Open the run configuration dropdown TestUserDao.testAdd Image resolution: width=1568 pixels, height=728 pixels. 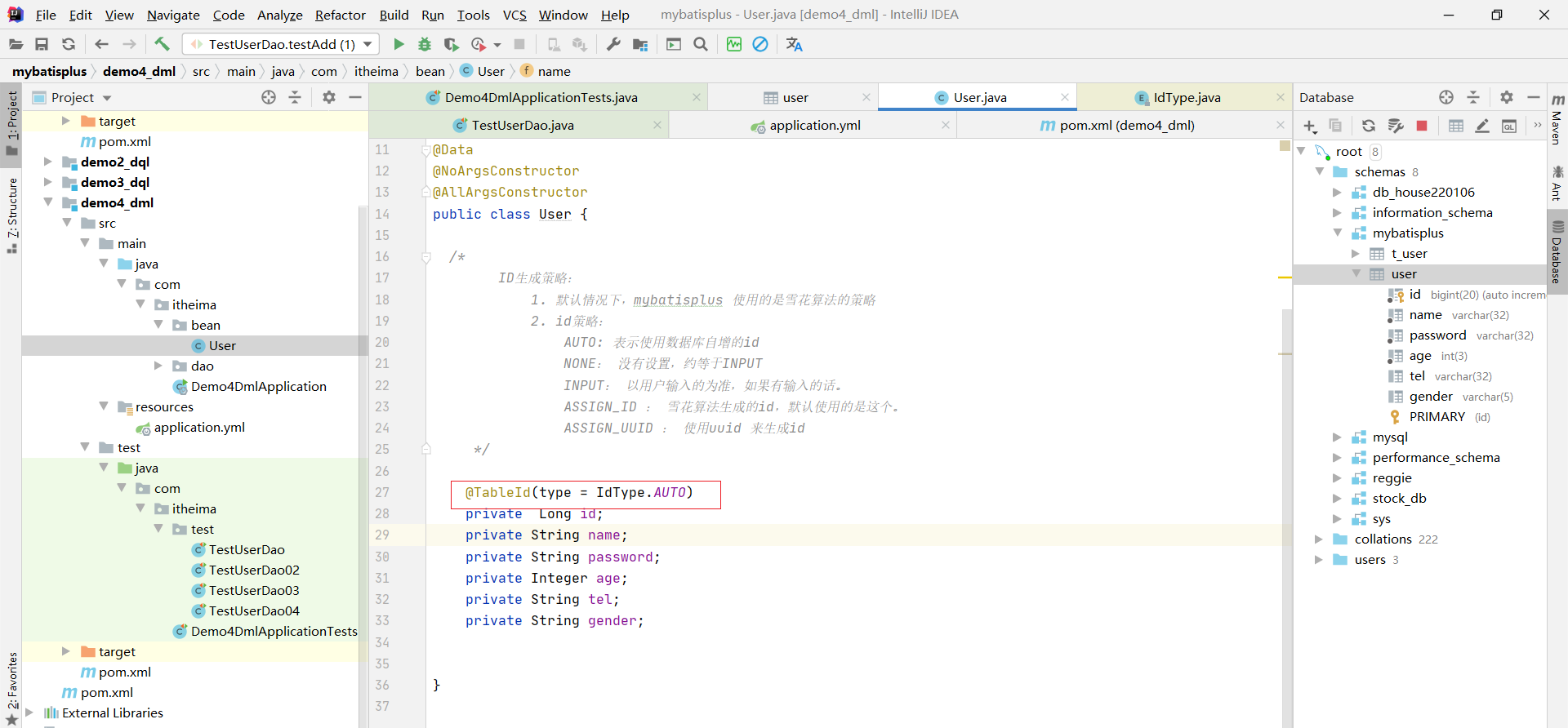[281, 44]
